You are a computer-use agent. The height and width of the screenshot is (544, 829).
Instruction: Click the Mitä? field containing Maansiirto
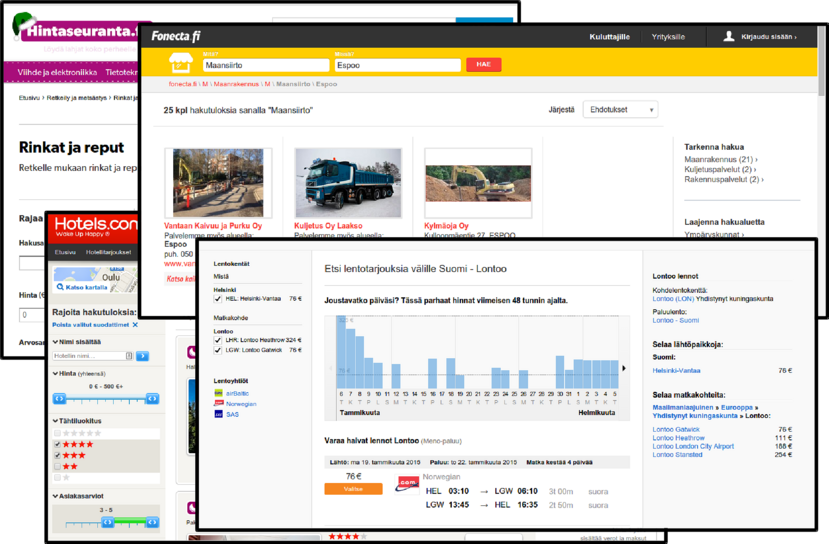pos(266,65)
